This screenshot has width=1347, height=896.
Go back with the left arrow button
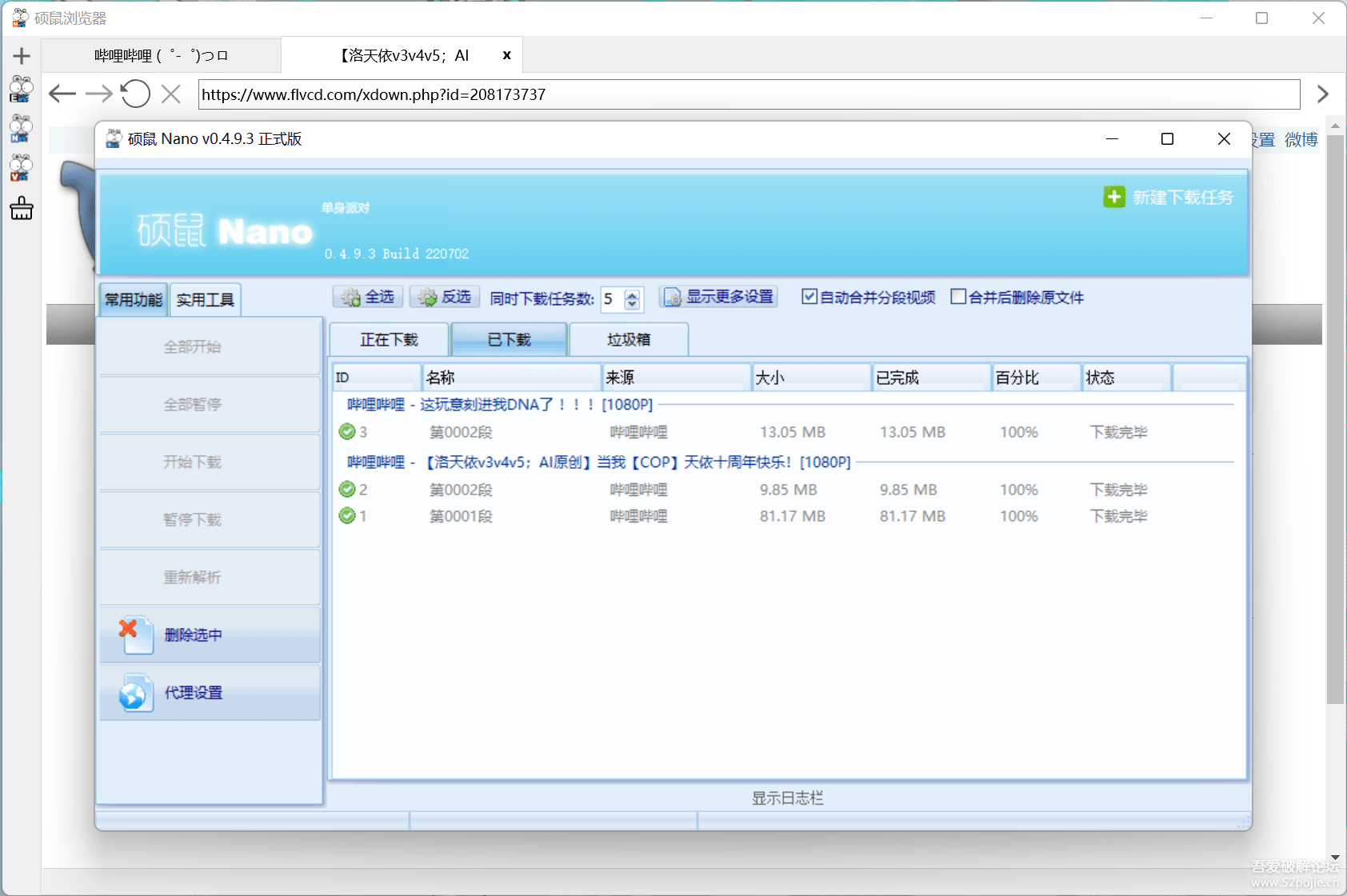pyautogui.click(x=62, y=94)
